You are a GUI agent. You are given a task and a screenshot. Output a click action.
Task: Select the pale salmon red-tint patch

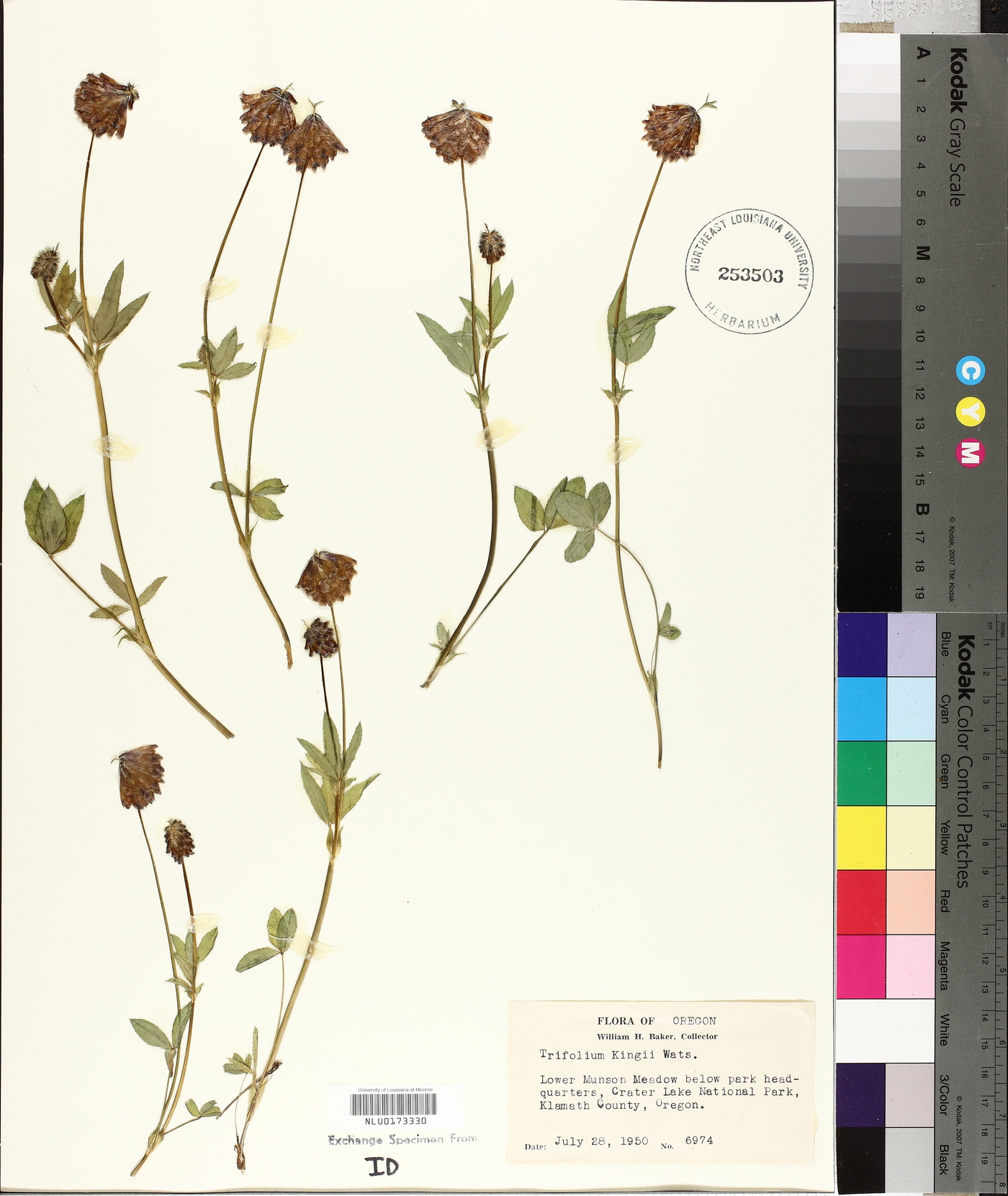[x=911, y=902]
